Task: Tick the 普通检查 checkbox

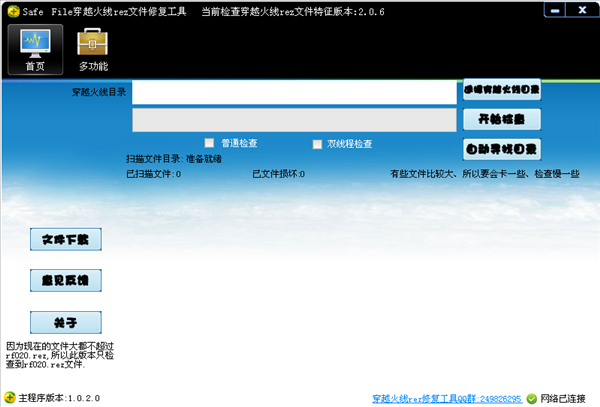Action: coord(209,143)
